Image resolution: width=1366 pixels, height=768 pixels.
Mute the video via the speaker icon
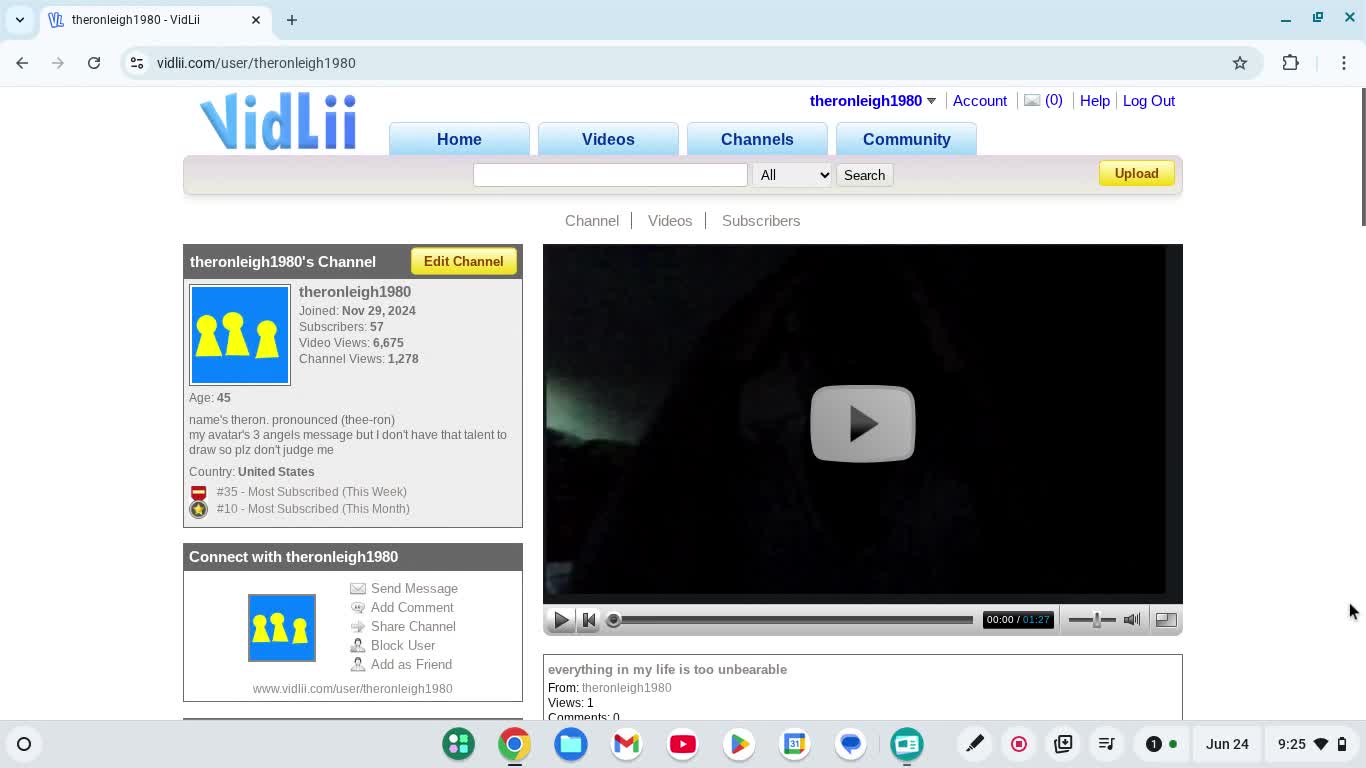click(x=1132, y=620)
